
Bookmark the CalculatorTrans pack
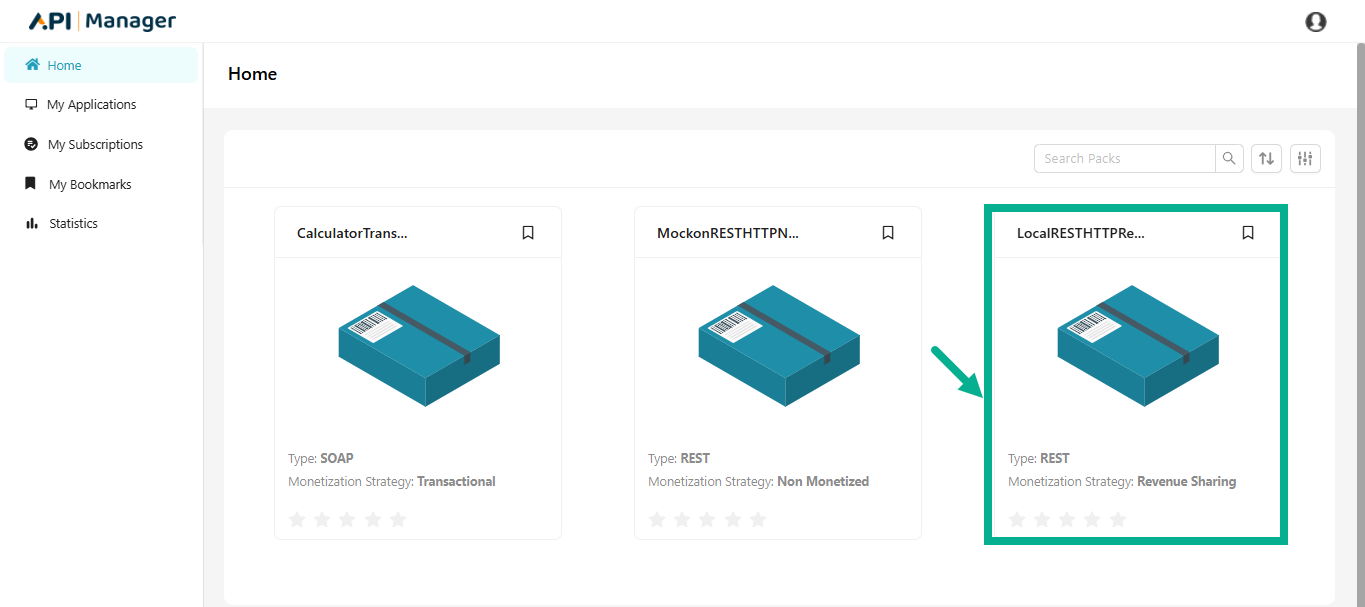click(x=527, y=232)
